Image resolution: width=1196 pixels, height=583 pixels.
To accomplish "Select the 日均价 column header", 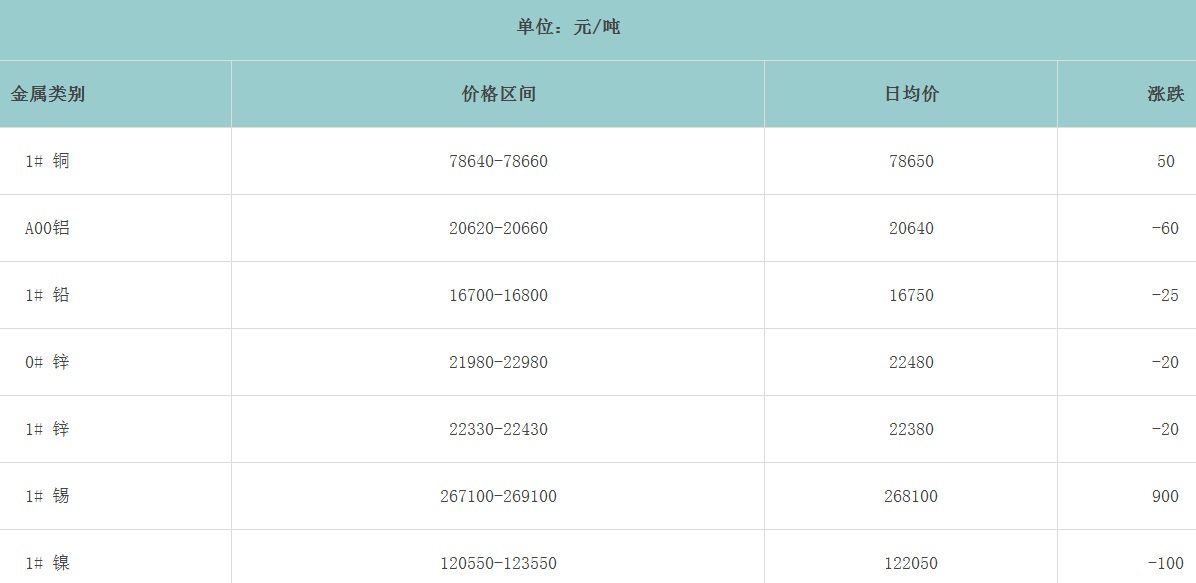I will (911, 94).
